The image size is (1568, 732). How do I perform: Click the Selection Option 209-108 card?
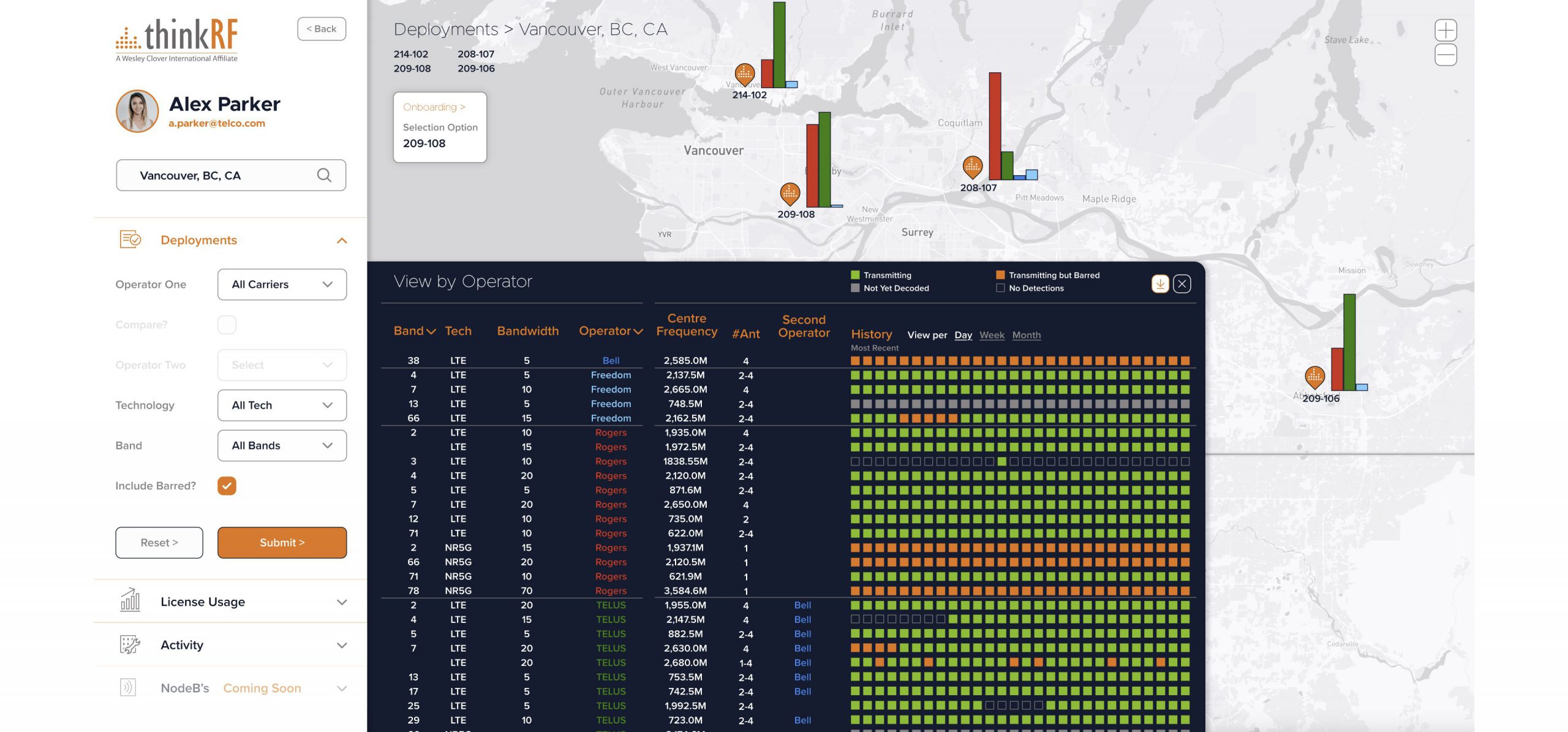(440, 127)
